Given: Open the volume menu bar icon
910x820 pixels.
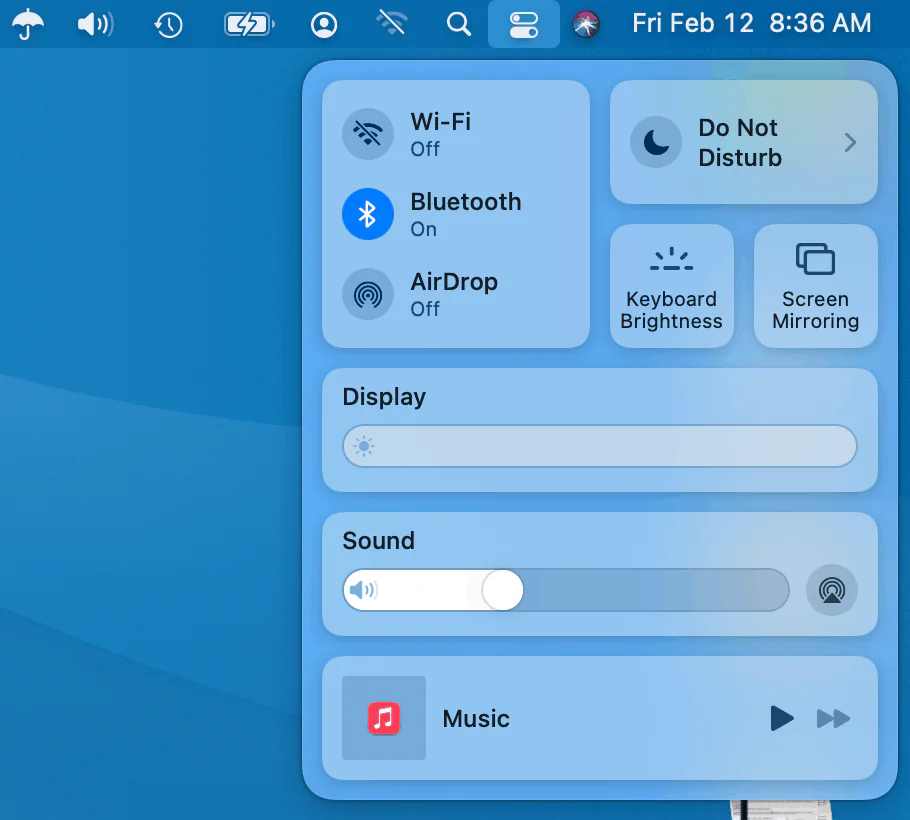Looking at the screenshot, I should pyautogui.click(x=96, y=24).
